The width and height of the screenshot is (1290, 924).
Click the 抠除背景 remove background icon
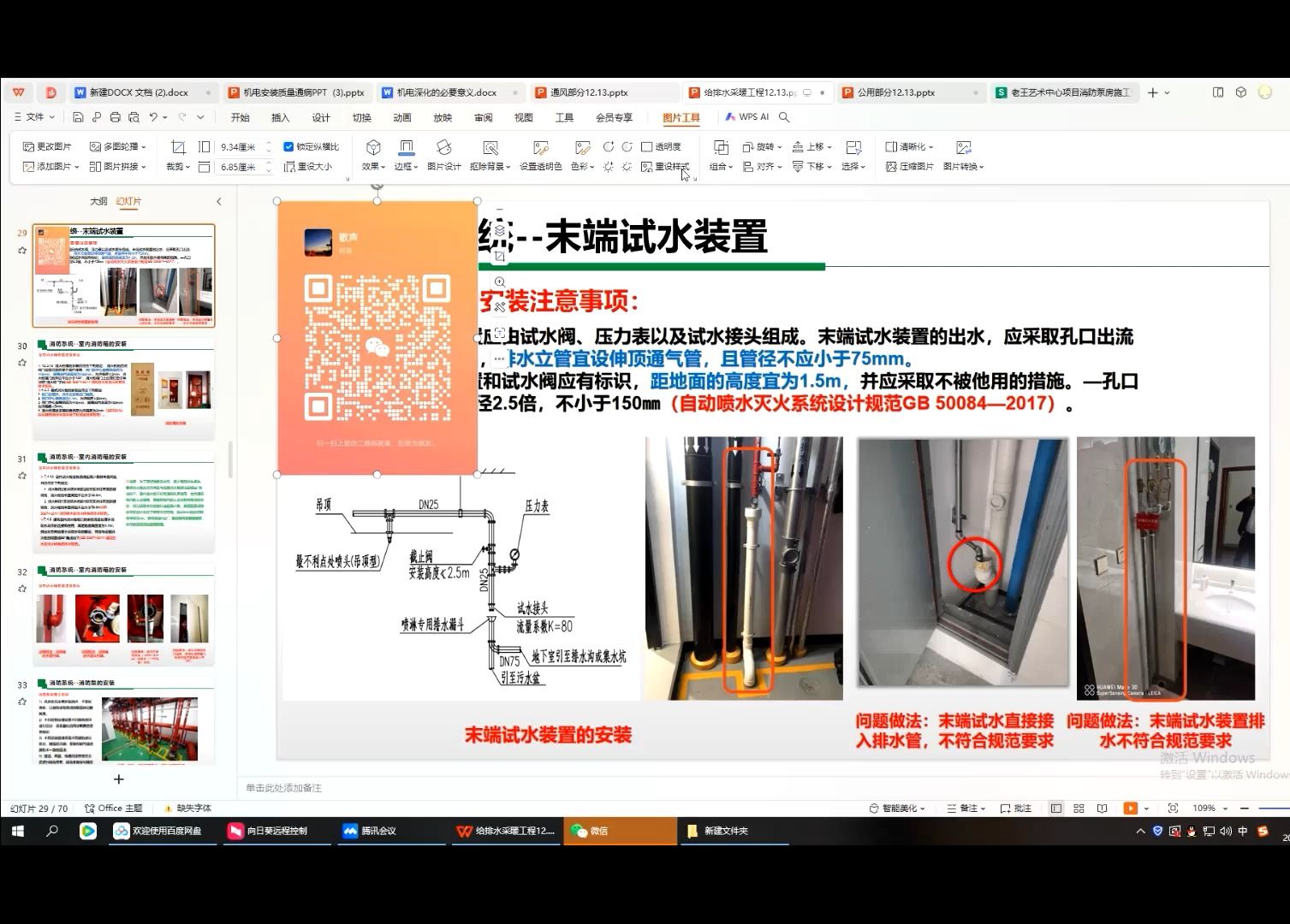[x=490, y=155]
